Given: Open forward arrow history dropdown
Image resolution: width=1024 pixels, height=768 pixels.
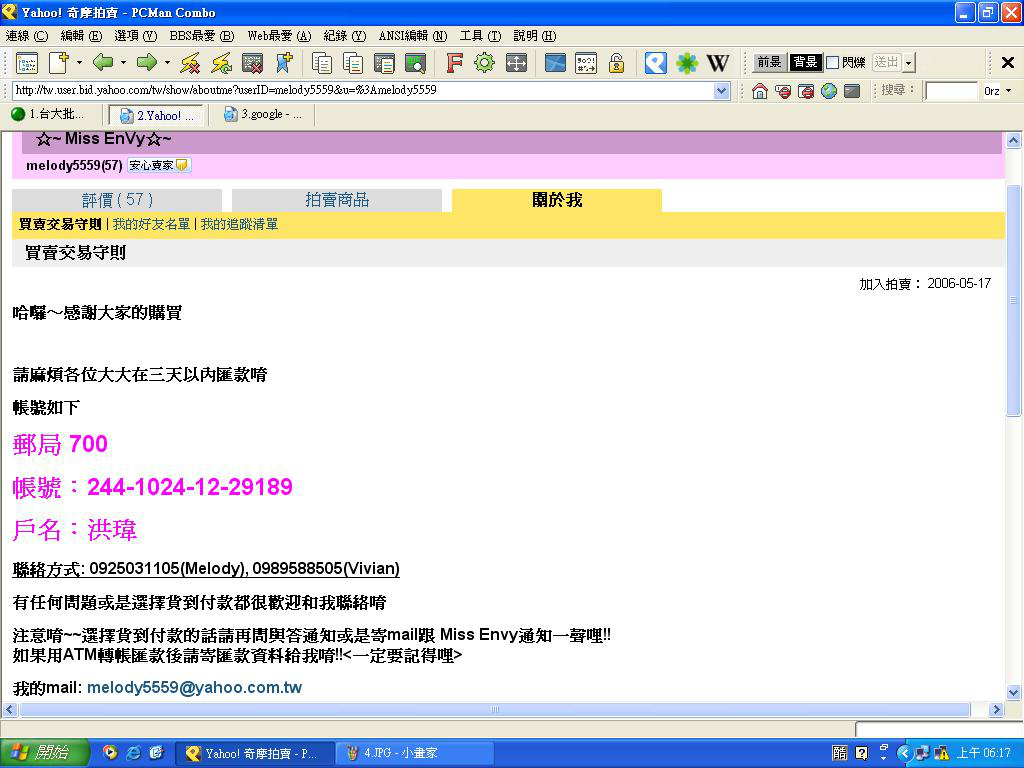Looking at the screenshot, I should [167, 63].
